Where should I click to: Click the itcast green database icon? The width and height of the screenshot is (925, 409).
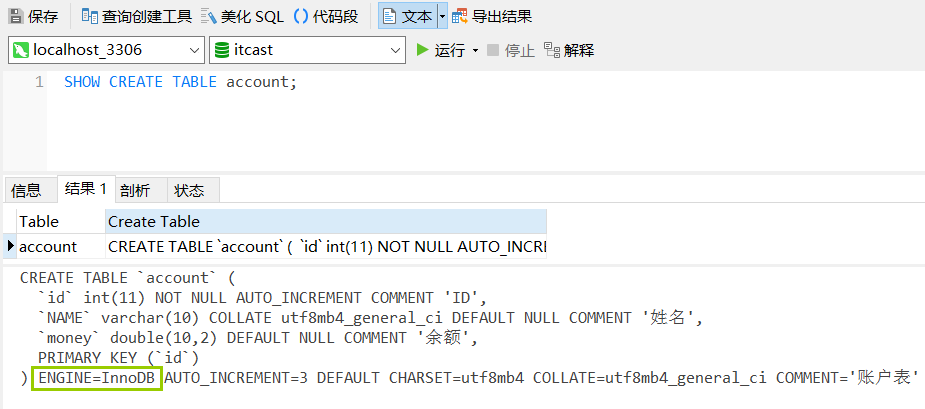click(x=222, y=50)
